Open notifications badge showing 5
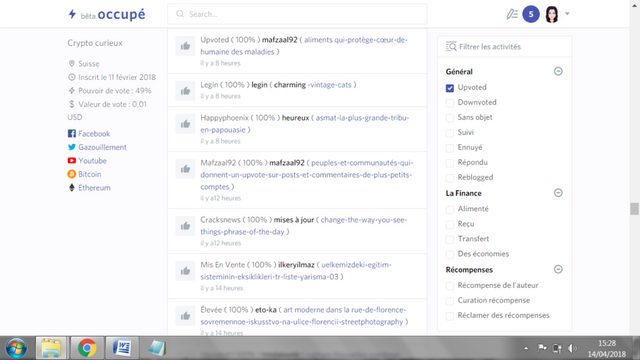The image size is (640, 360). 531,14
